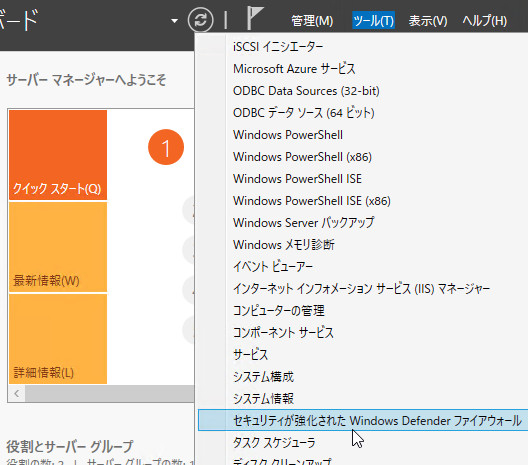Select the 詳細情報(L) tile
528x465 pixels.
pyautogui.click(x=58, y=339)
